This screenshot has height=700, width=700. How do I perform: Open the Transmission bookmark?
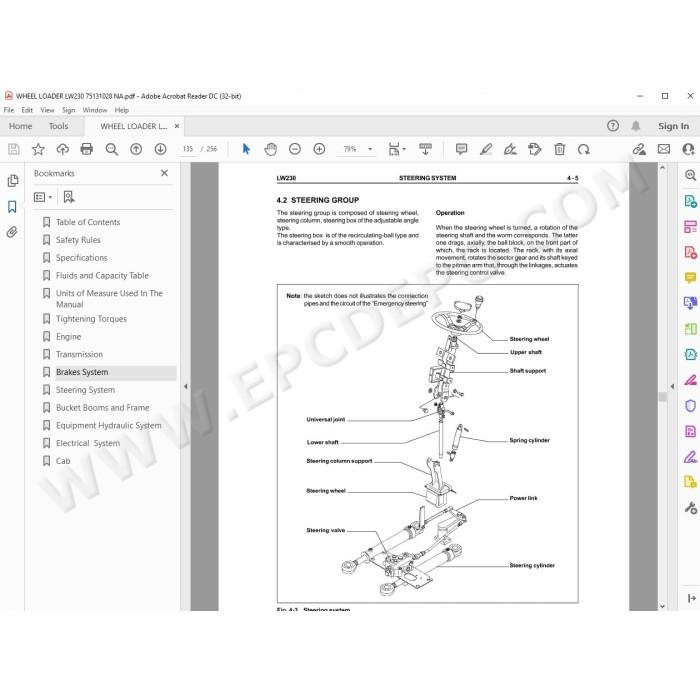tap(79, 354)
